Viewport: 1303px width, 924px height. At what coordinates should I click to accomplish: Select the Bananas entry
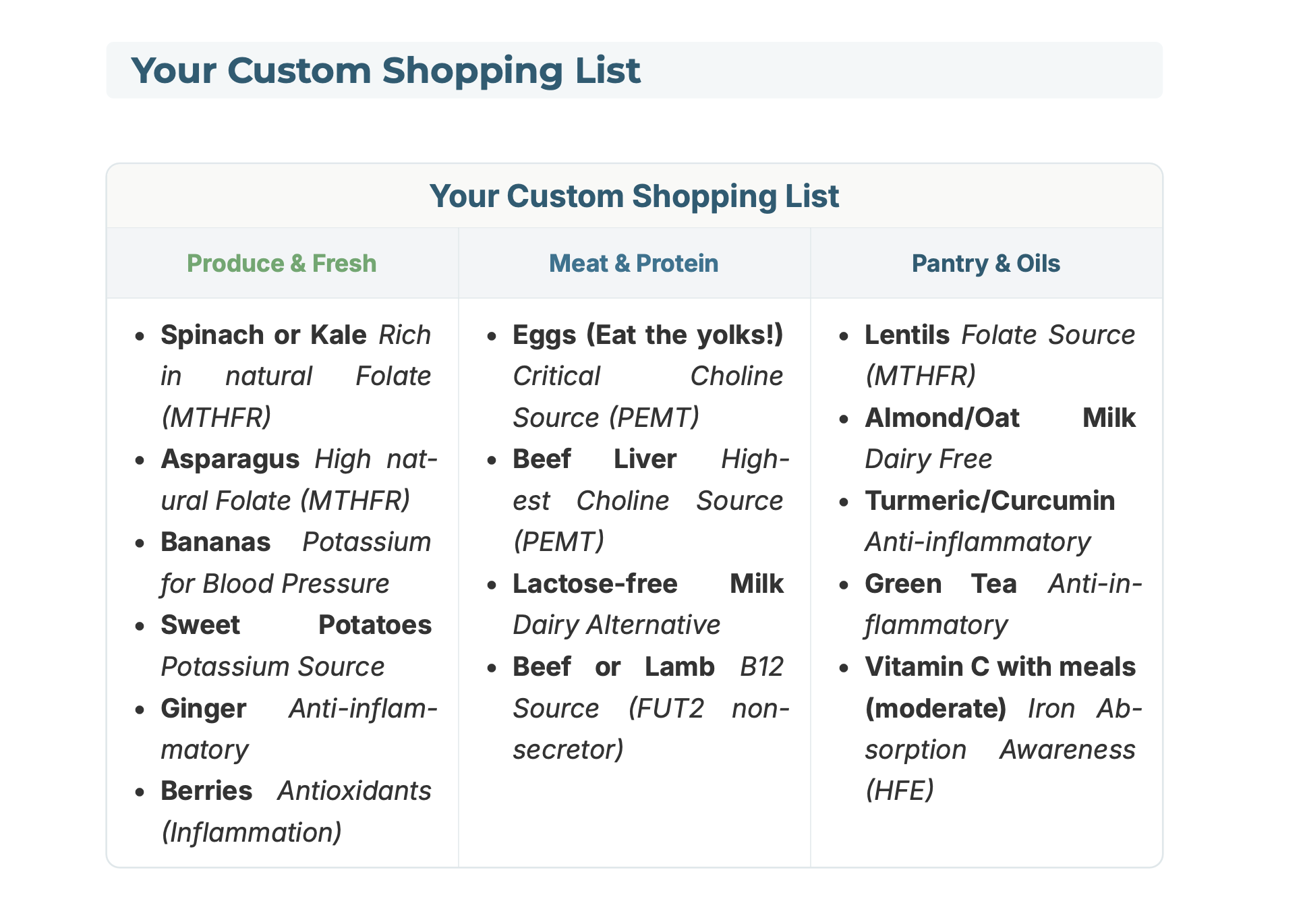(x=216, y=542)
